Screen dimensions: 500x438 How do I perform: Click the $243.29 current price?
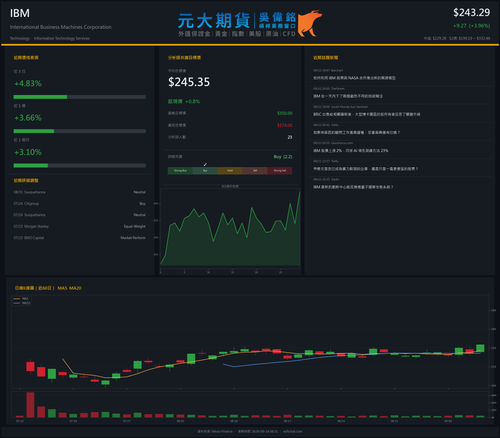pyautogui.click(x=471, y=13)
